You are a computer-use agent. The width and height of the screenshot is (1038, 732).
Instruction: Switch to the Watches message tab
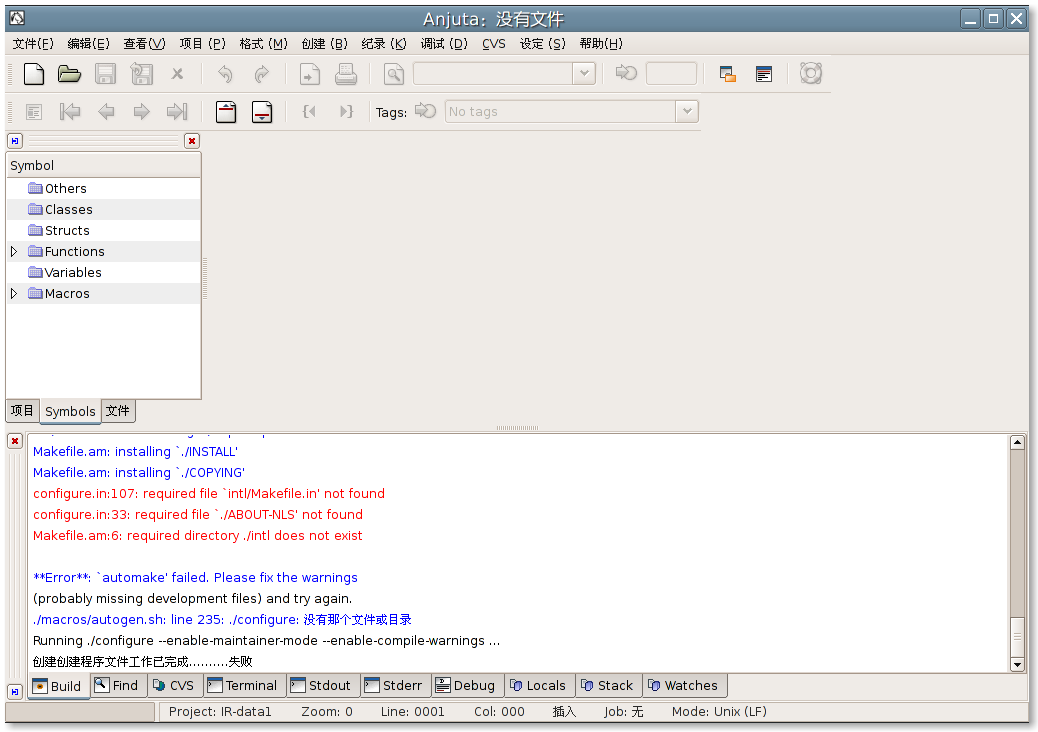click(x=683, y=686)
